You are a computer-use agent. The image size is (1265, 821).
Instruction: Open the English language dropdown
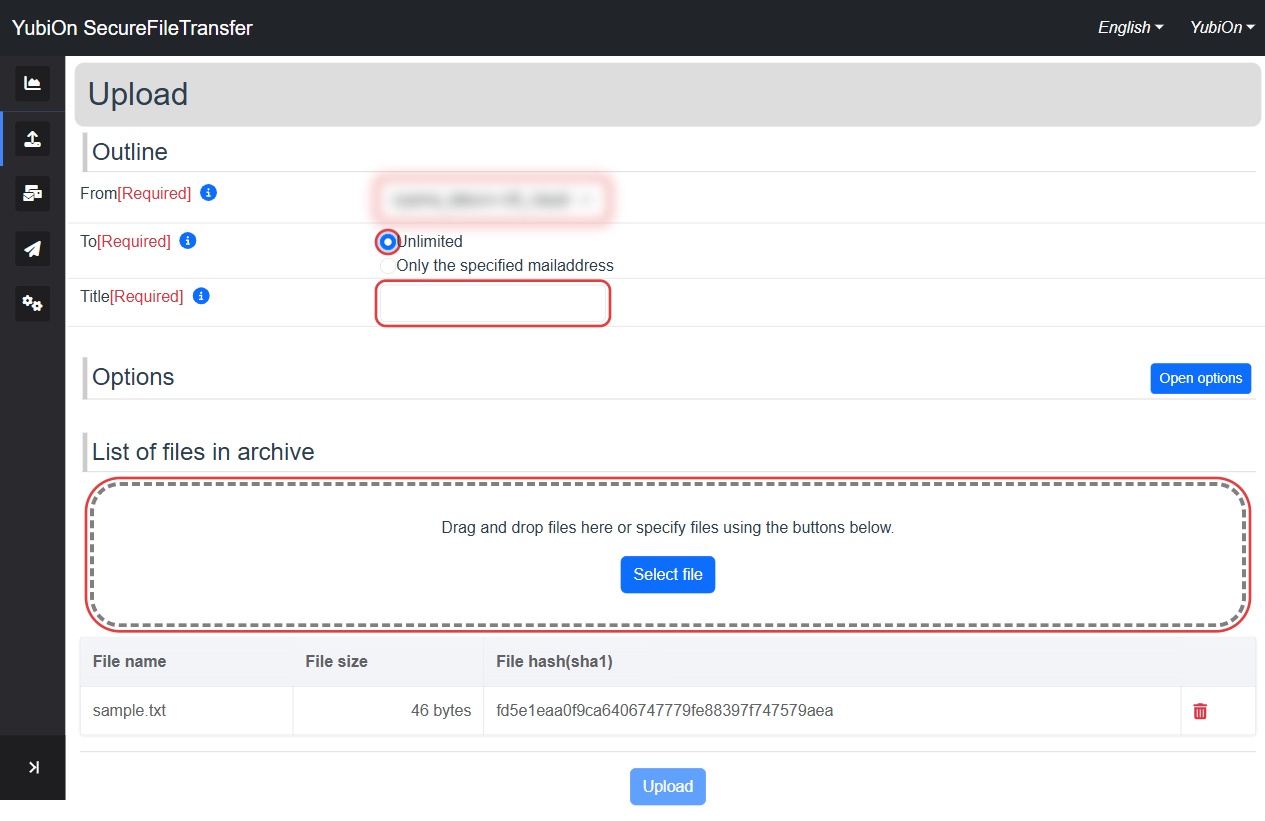(1130, 28)
